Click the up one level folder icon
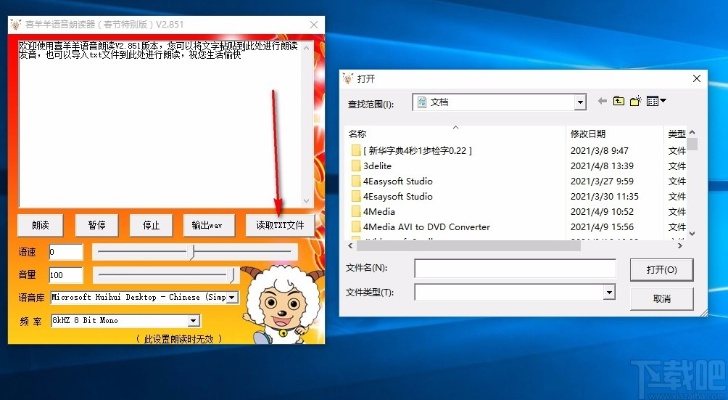 click(x=619, y=101)
